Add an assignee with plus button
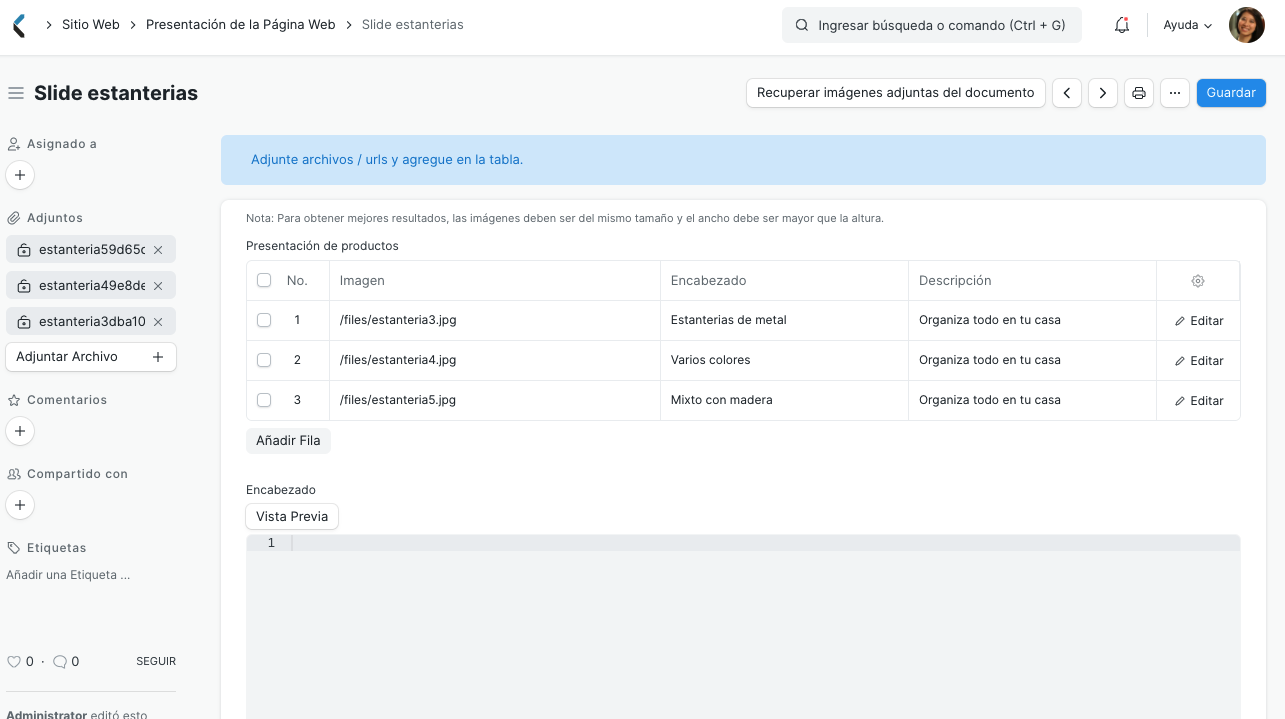Image resolution: width=1285 pixels, height=719 pixels. click(20, 175)
